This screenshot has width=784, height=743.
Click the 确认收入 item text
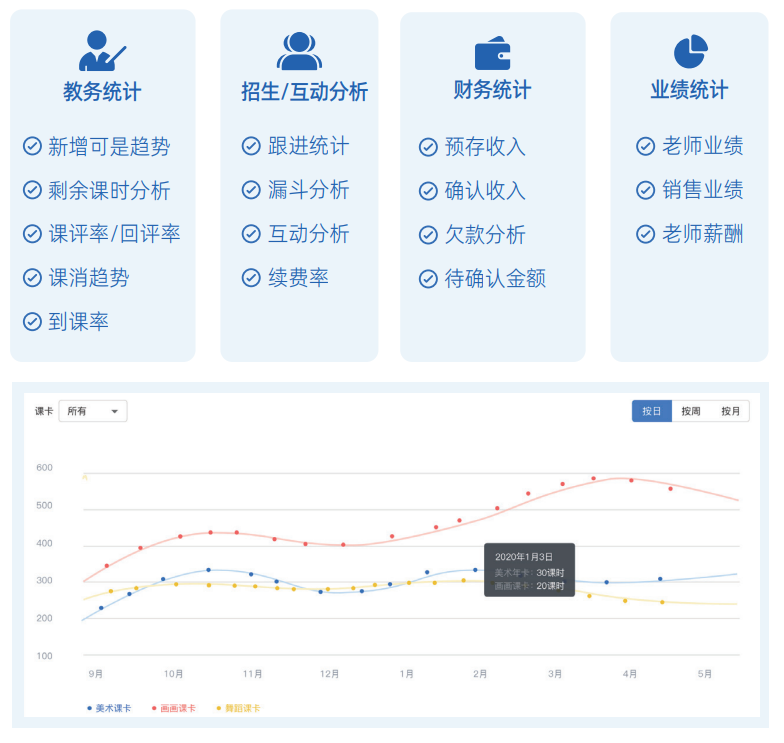click(x=486, y=191)
